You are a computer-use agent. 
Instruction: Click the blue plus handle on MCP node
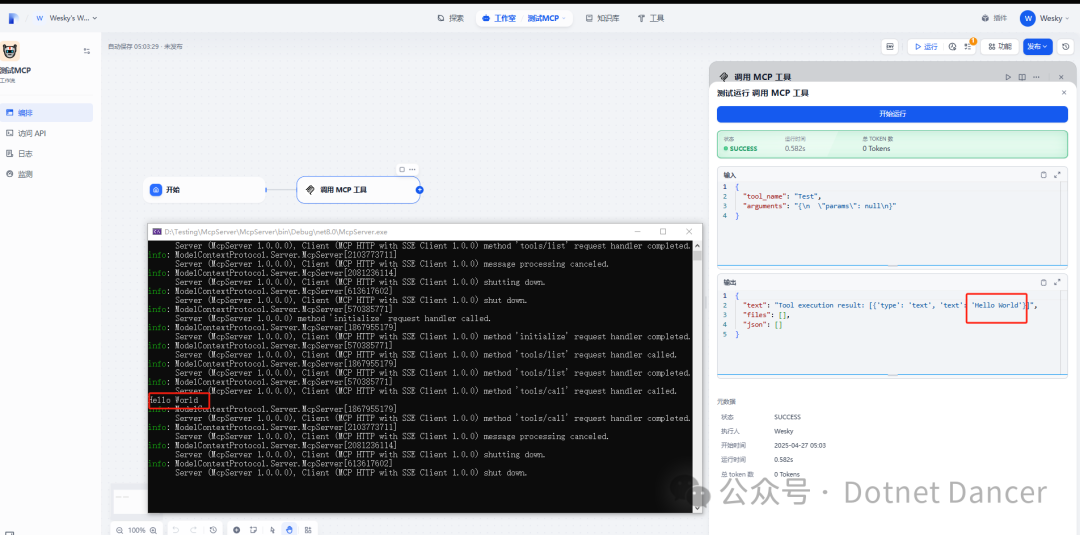419,189
